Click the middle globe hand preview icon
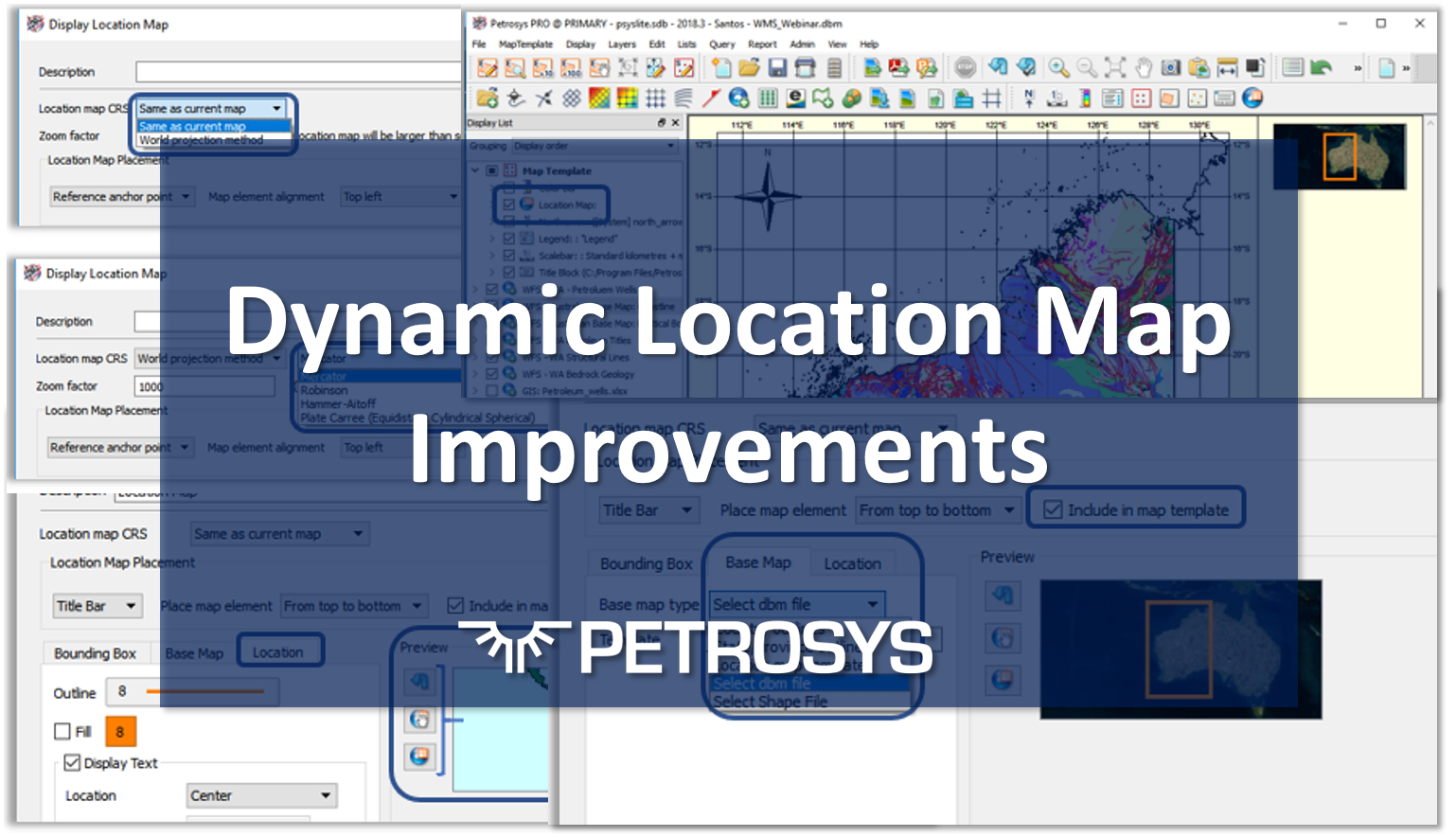Screen dimensions: 1456x837 point(419,719)
